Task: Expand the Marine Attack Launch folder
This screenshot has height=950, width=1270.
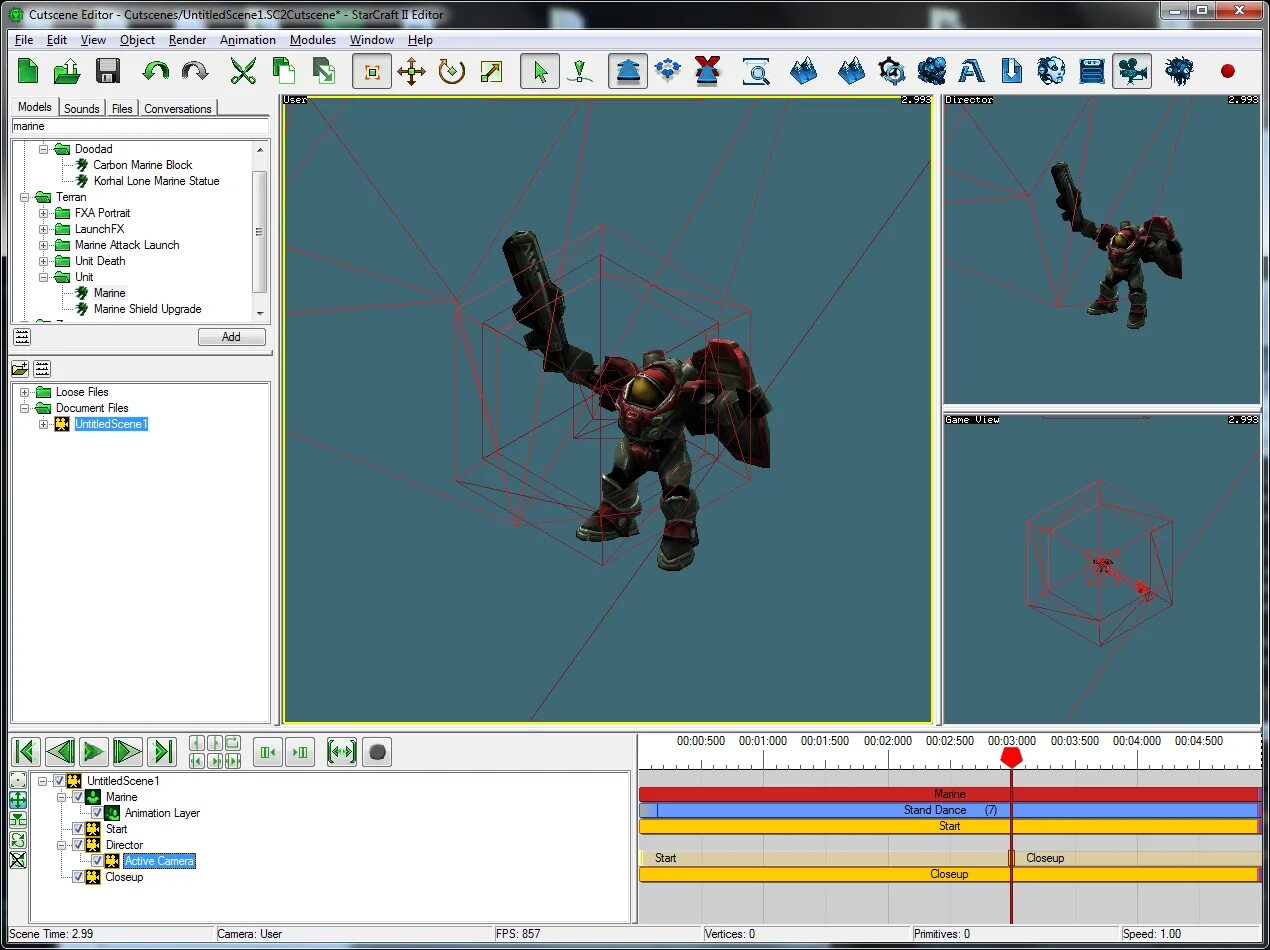Action: [44, 245]
